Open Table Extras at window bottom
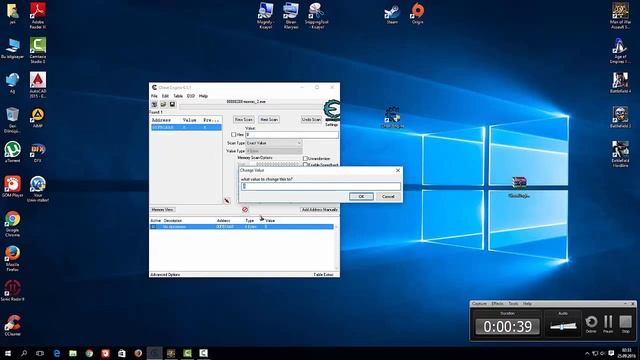 point(324,275)
